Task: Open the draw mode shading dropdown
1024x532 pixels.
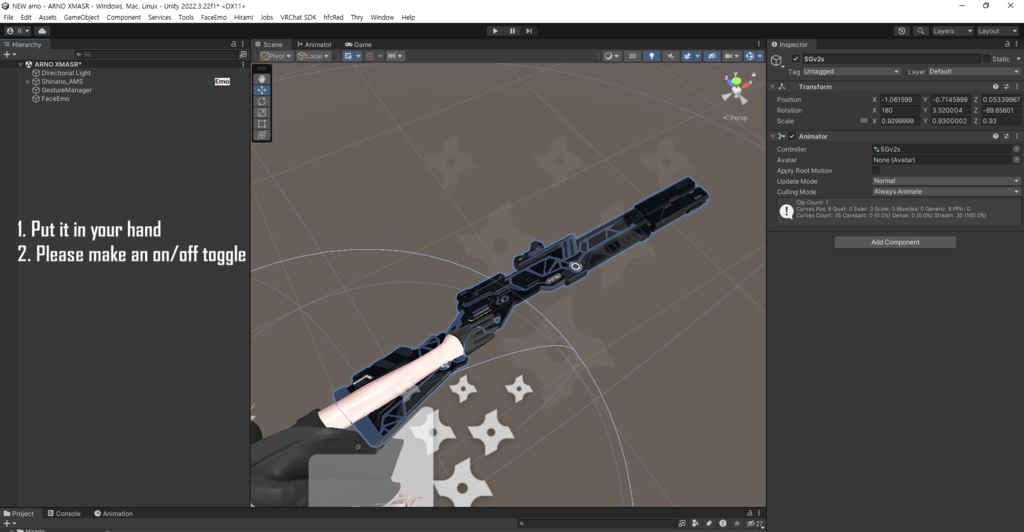Action: coord(611,56)
